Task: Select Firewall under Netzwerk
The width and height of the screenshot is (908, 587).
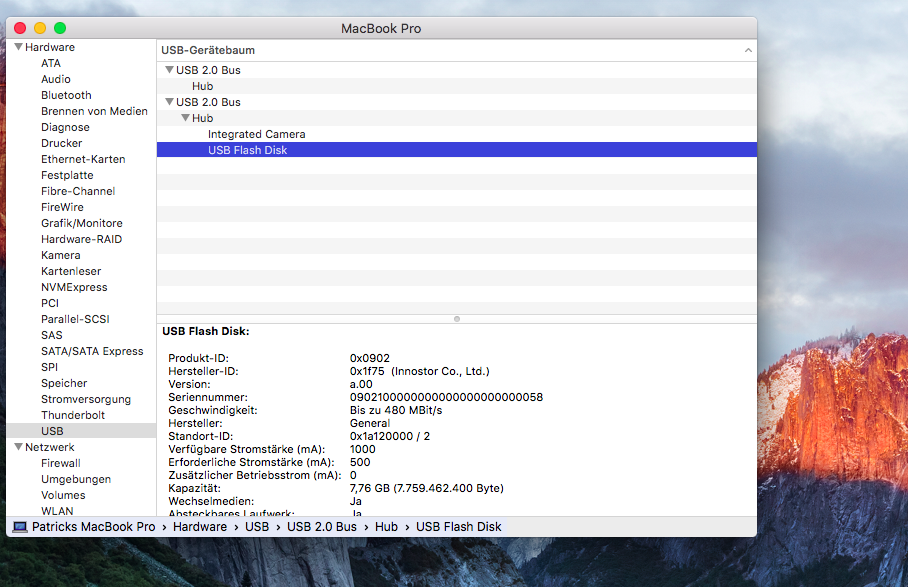Action: tap(61, 463)
